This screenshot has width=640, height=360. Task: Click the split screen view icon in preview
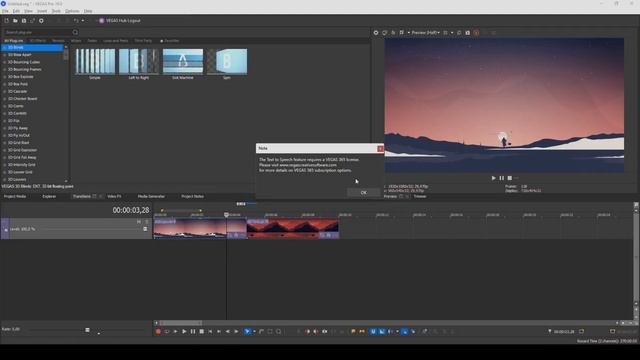[402, 33]
